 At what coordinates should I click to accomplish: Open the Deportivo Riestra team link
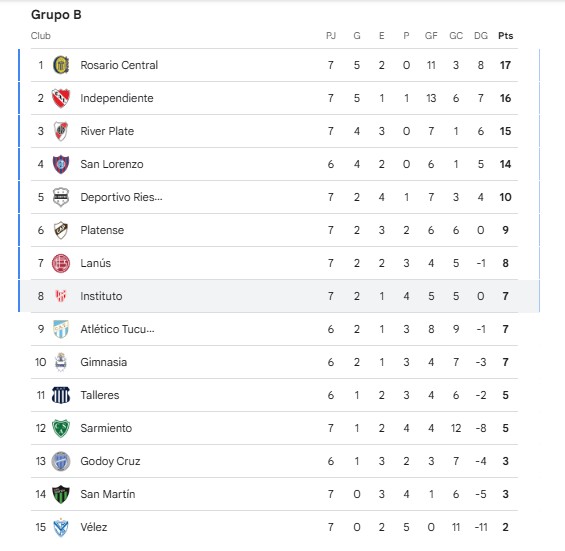tap(121, 197)
